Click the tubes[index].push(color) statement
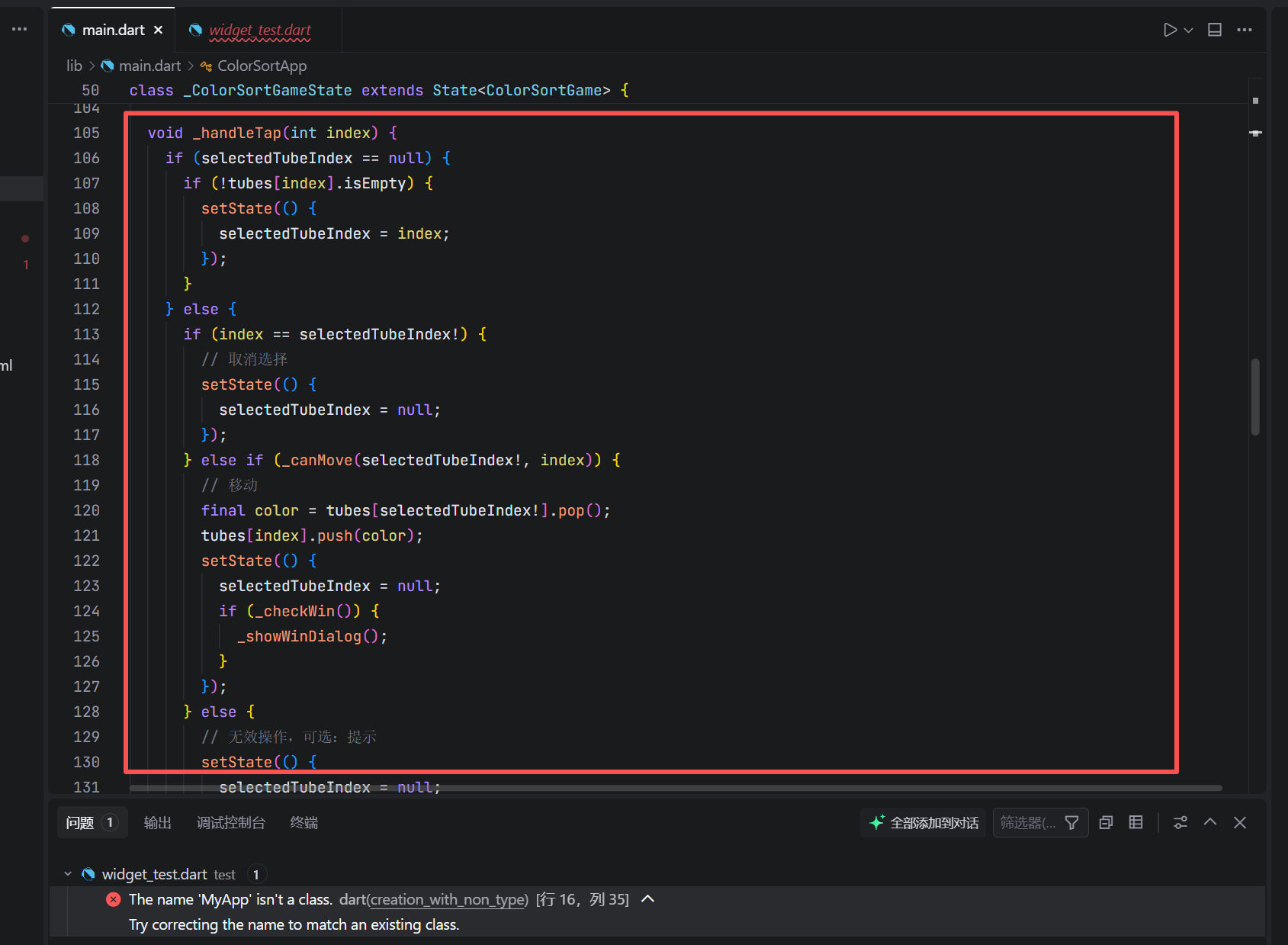This screenshot has width=1288, height=945. pos(312,535)
